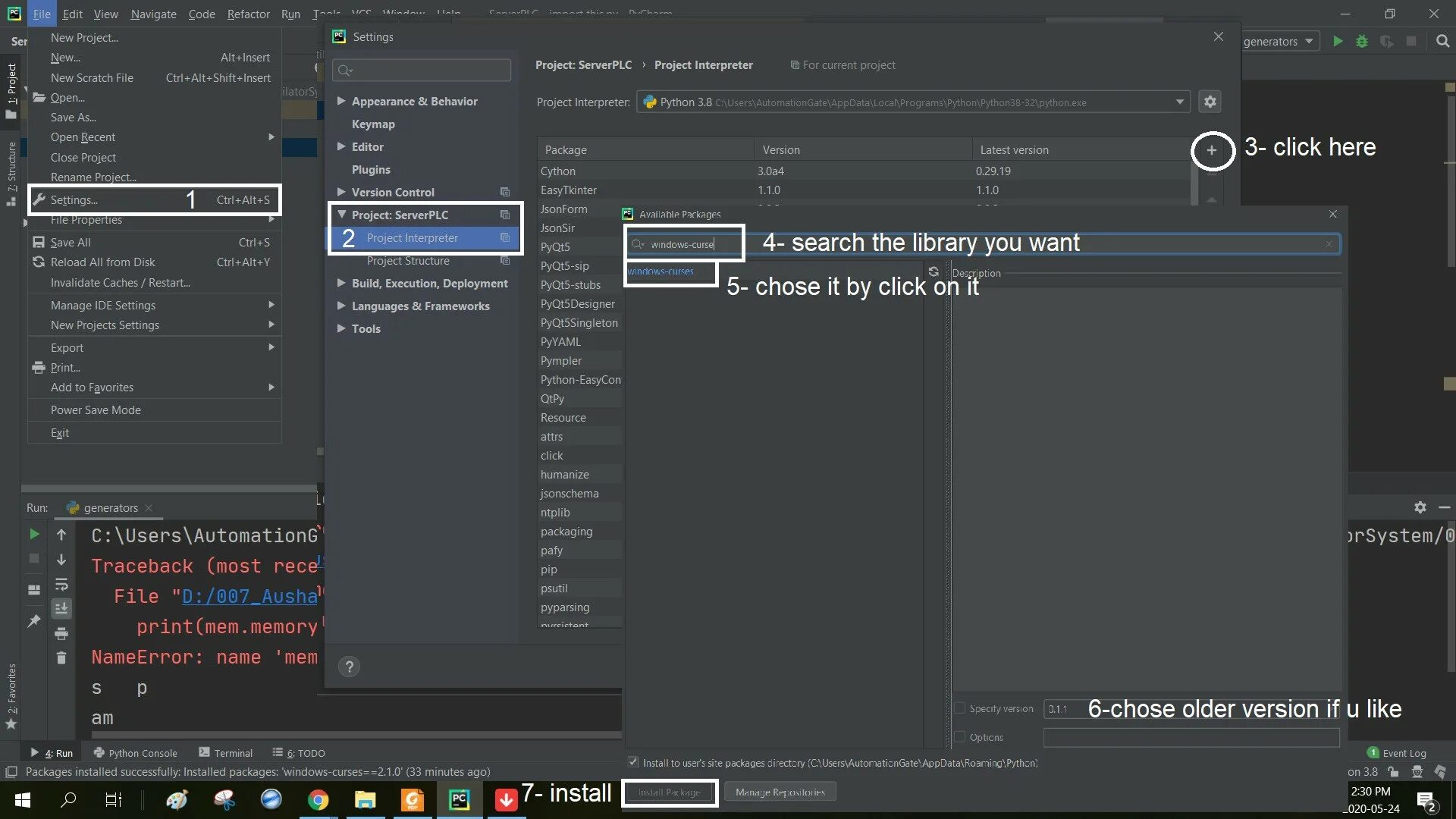Jump up the stack trace arrow
Screen dimensions: 1456x819
click(61, 535)
